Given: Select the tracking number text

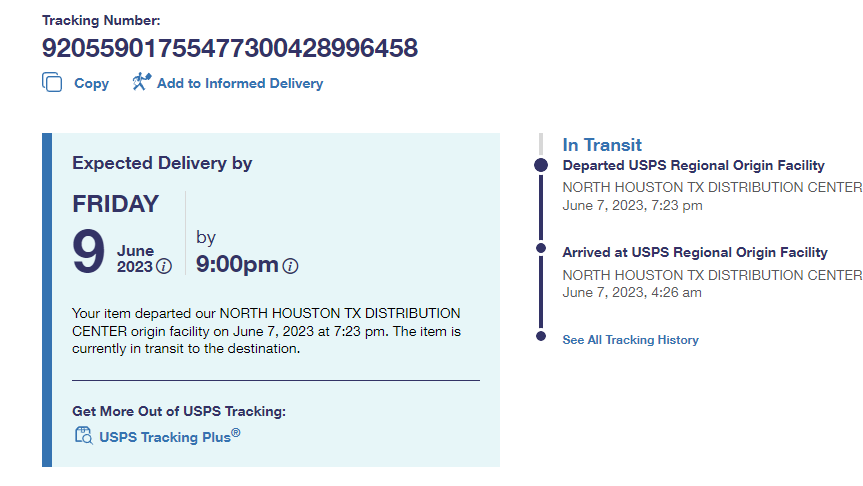Looking at the screenshot, I should tap(229, 48).
